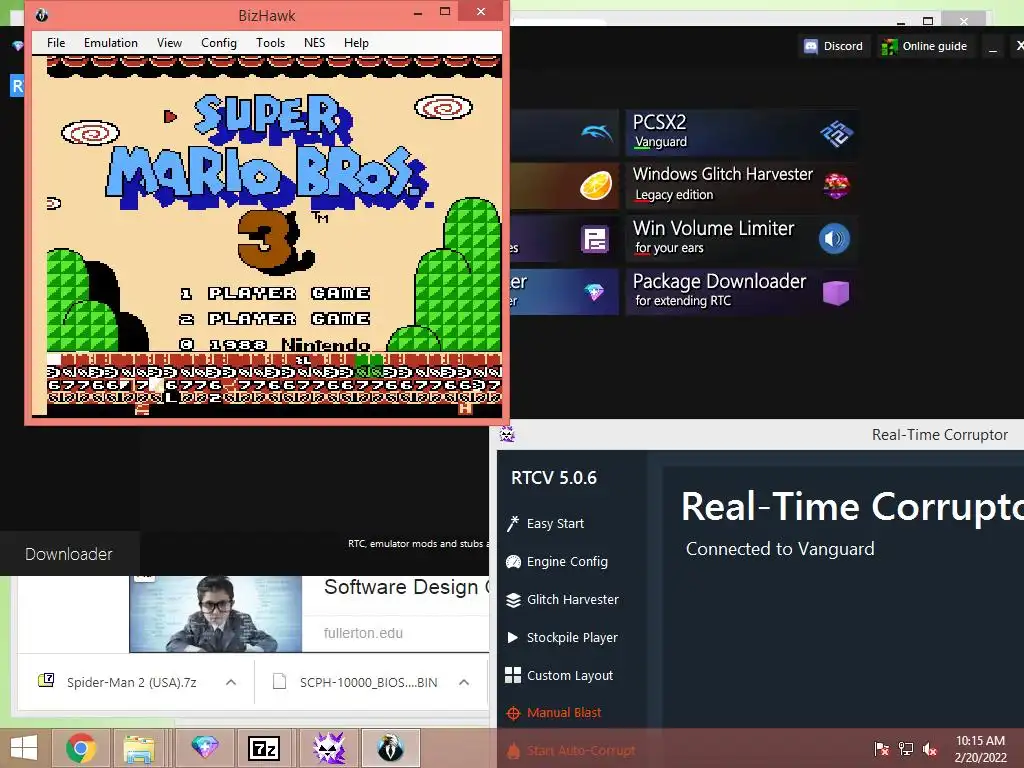Click the Engine Config gauge icon

(513, 562)
